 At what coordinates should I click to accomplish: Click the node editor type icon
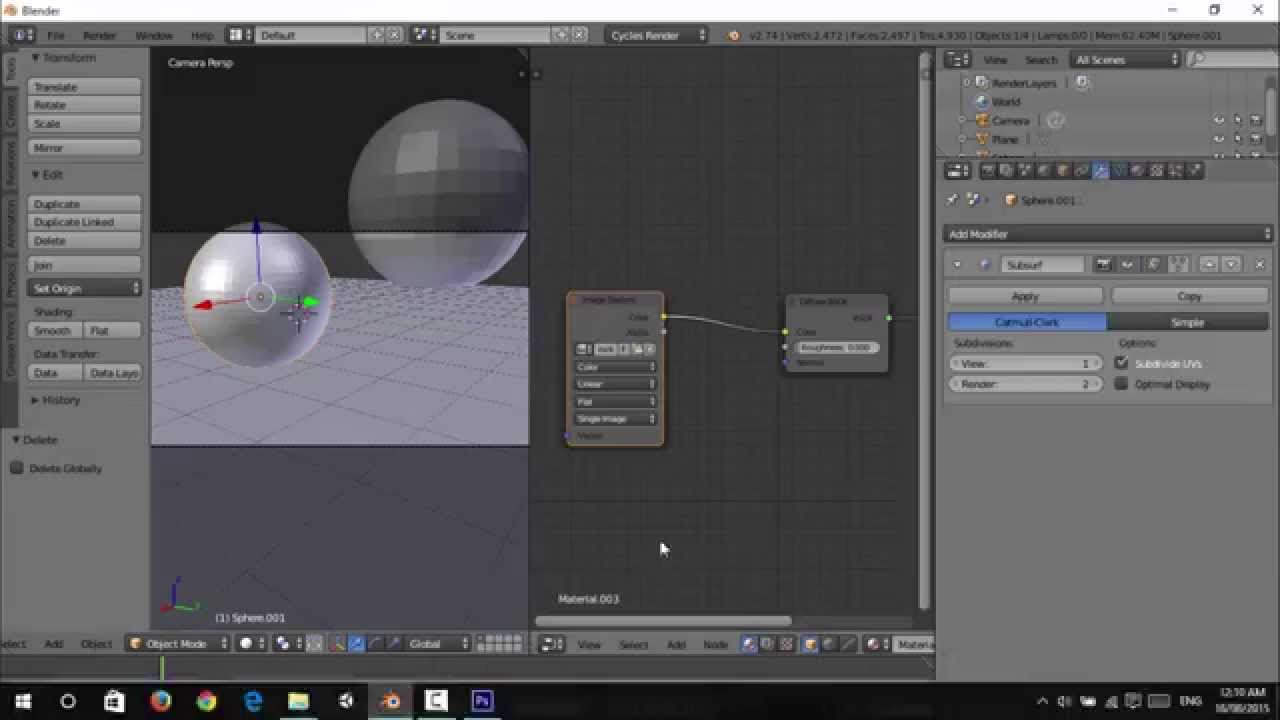click(551, 644)
